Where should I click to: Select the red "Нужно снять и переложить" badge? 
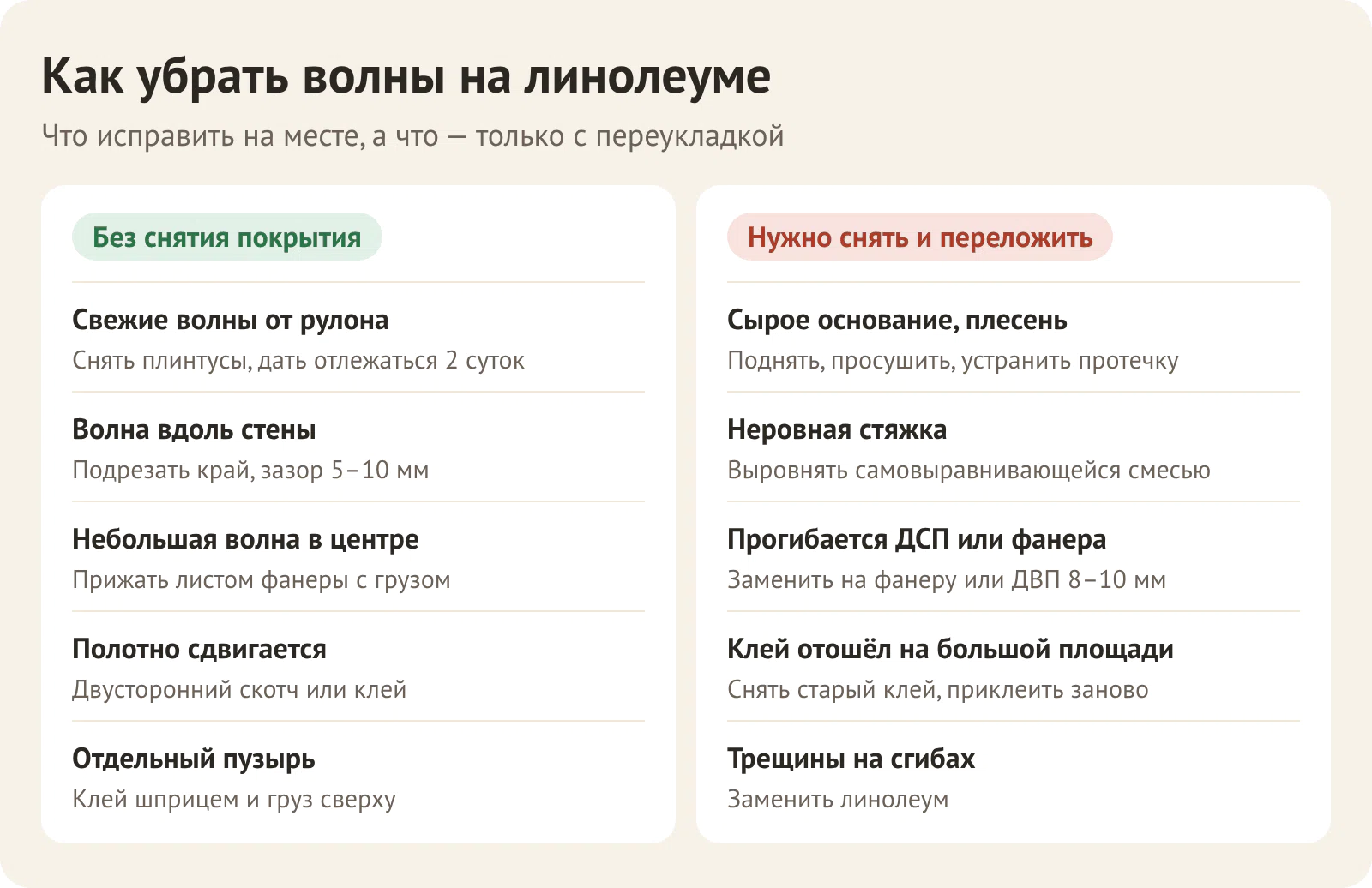point(920,237)
